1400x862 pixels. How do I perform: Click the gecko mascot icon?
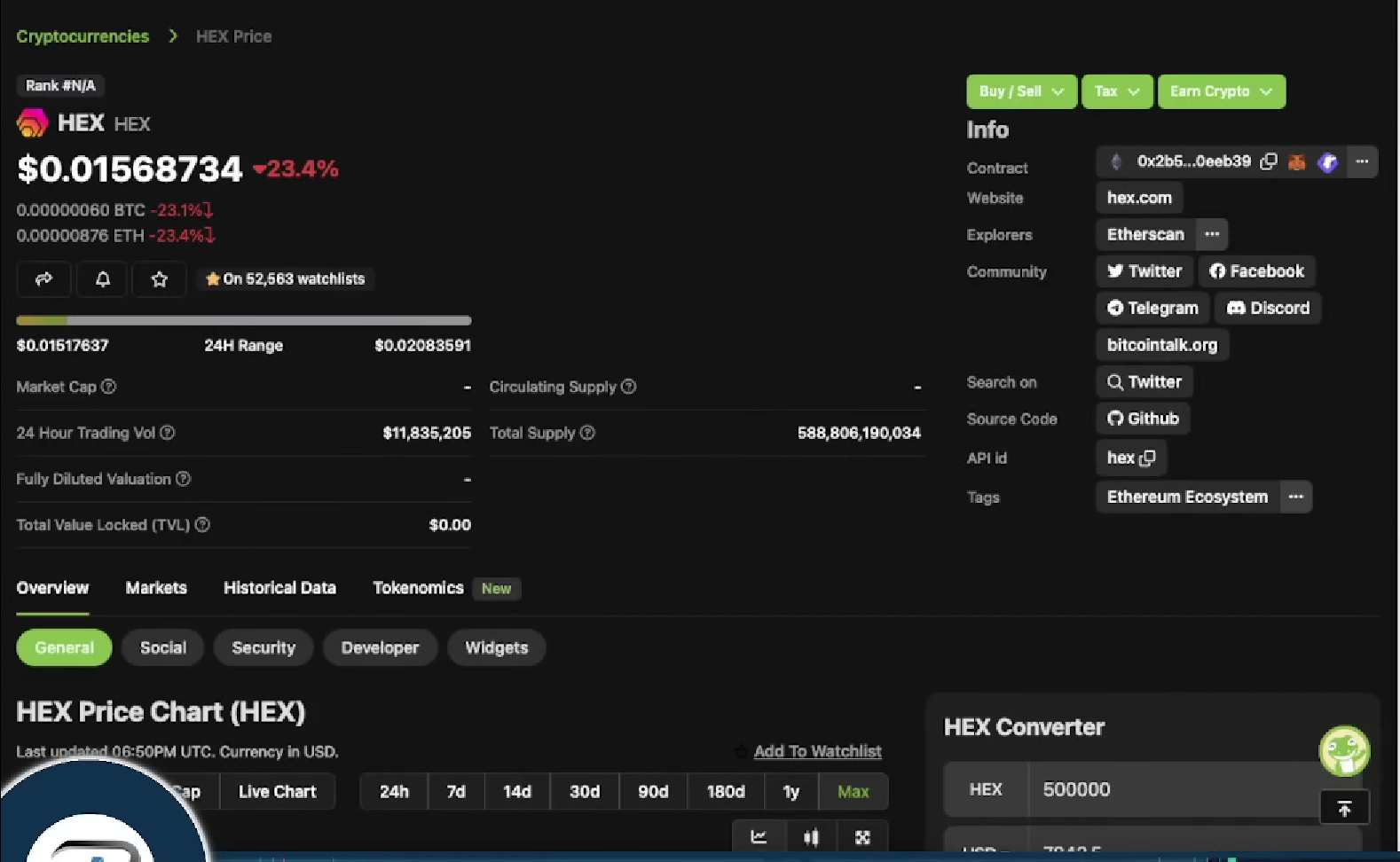pos(1344,751)
